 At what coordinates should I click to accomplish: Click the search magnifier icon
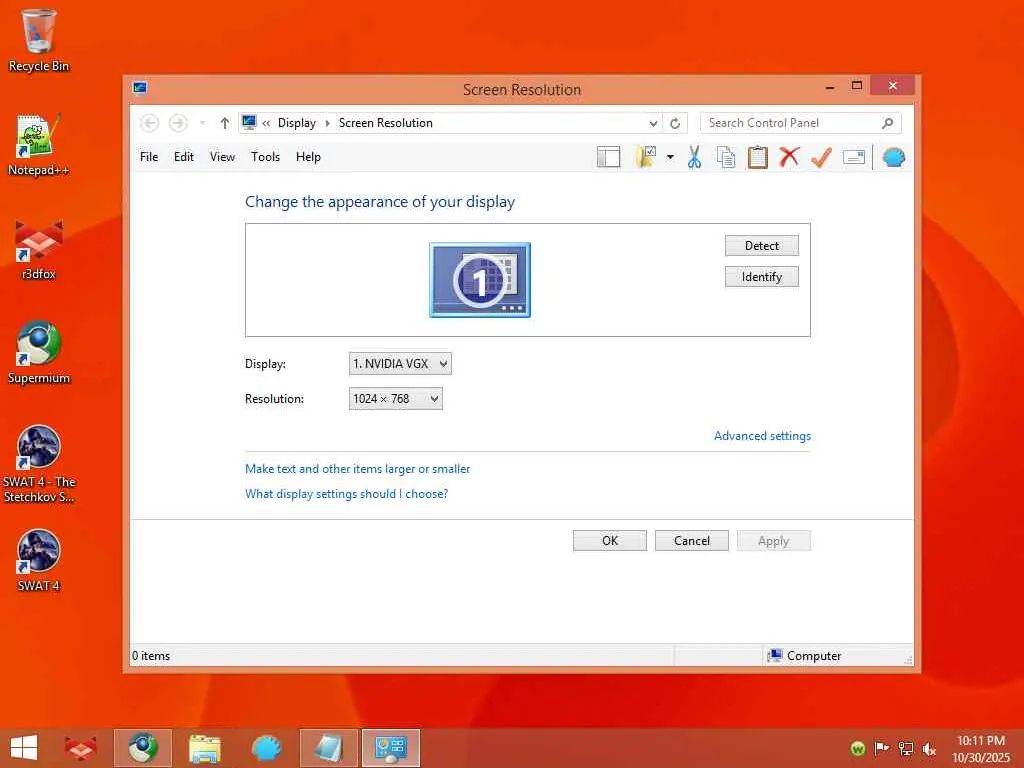coord(888,123)
